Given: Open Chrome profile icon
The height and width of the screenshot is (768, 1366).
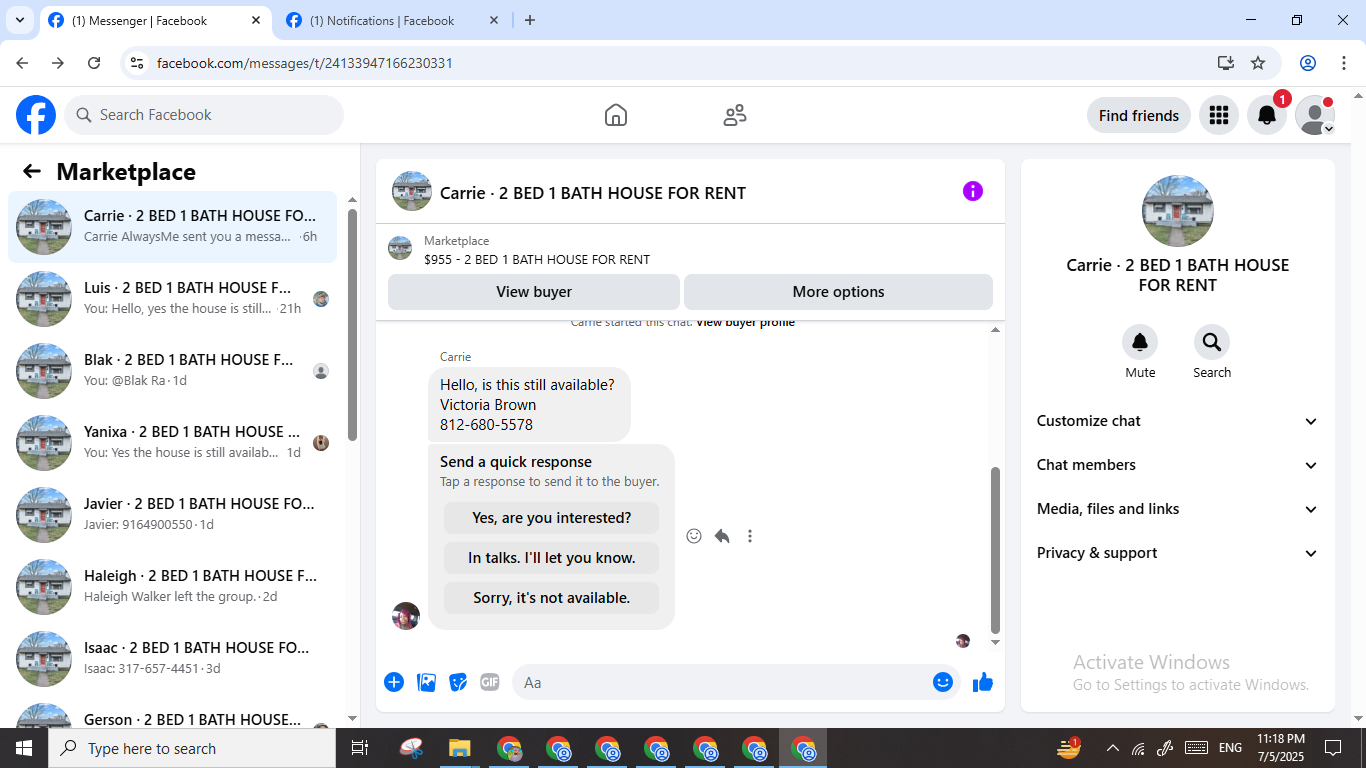Looking at the screenshot, I should click(1308, 63).
